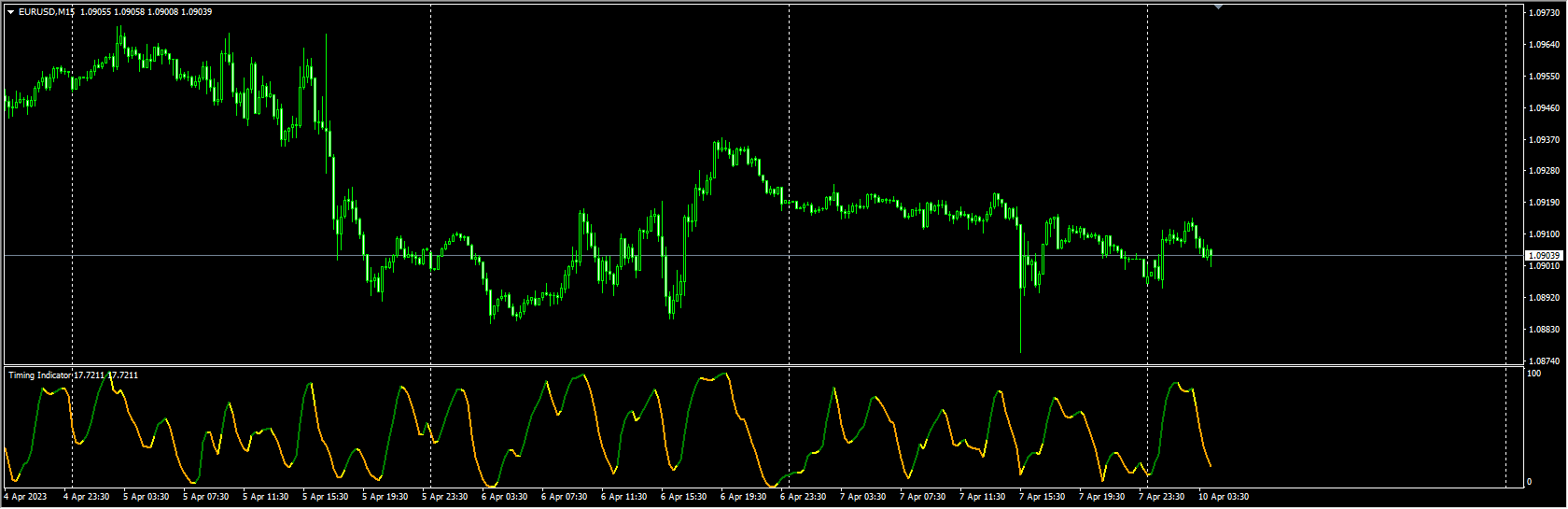
Task: Click the 6 Apr 19:30 time label
Action: coord(744,497)
